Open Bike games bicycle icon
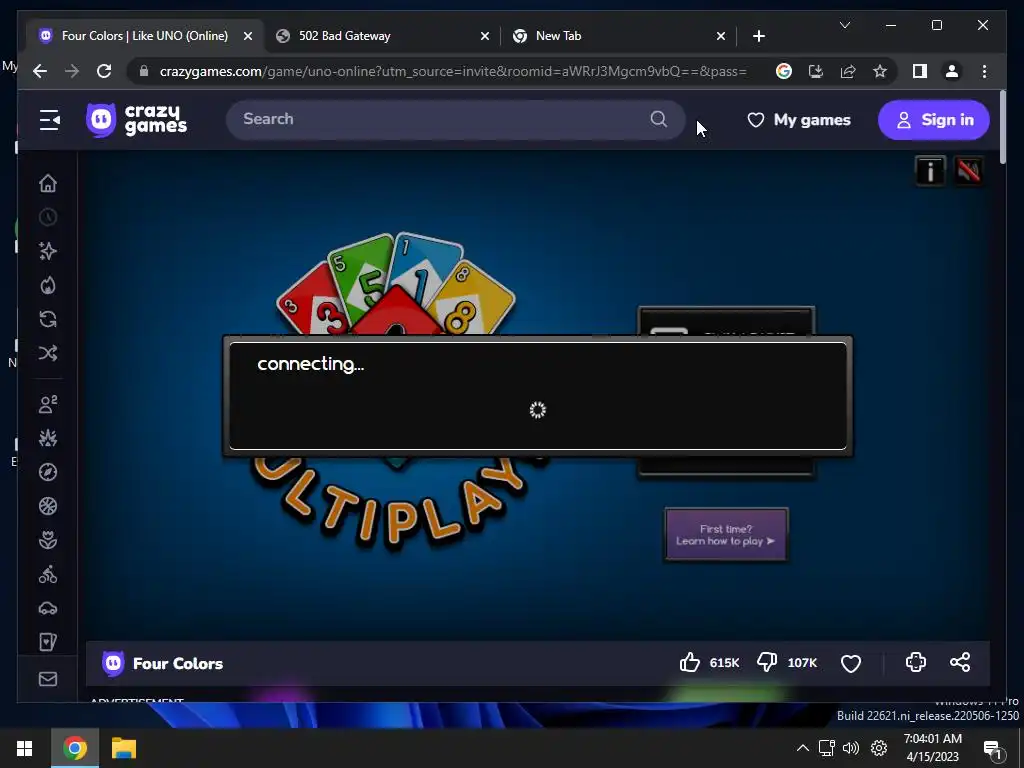Image resolution: width=1024 pixels, height=768 pixels. pyautogui.click(x=48, y=575)
